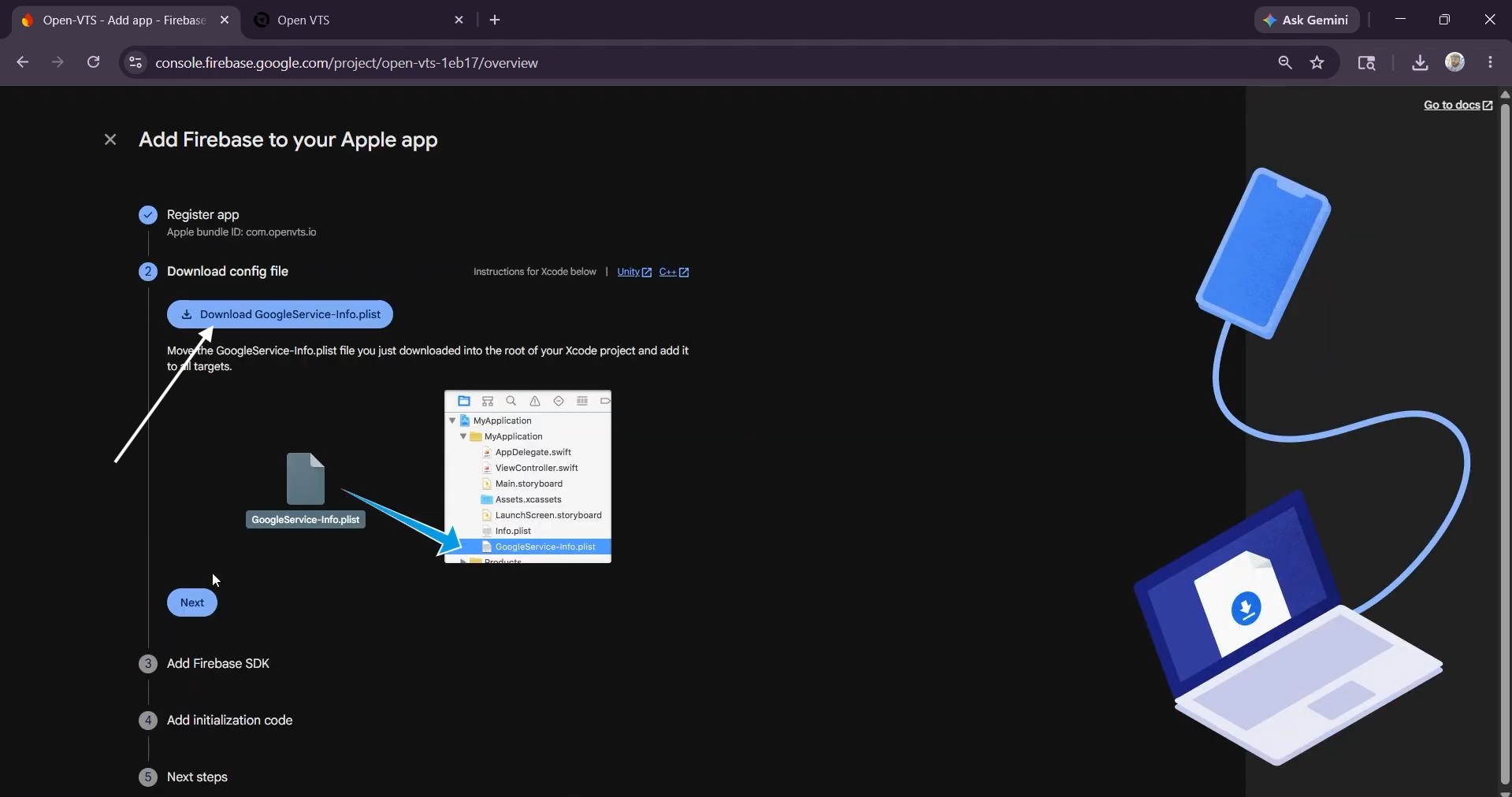The height and width of the screenshot is (797, 1512).
Task: Click the Instructions for Xcode below text
Action: click(x=535, y=272)
